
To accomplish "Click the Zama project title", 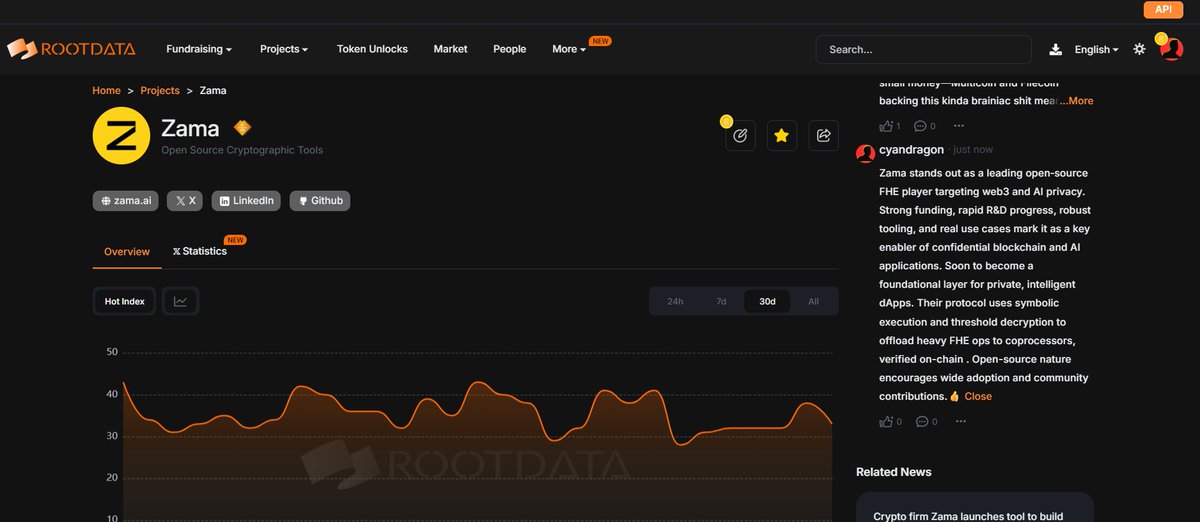I will pyautogui.click(x=190, y=128).
